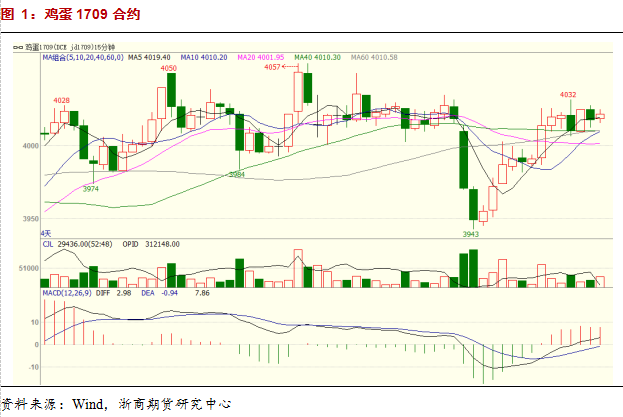Click the MA5 4019.40 indicator value

[149, 58]
